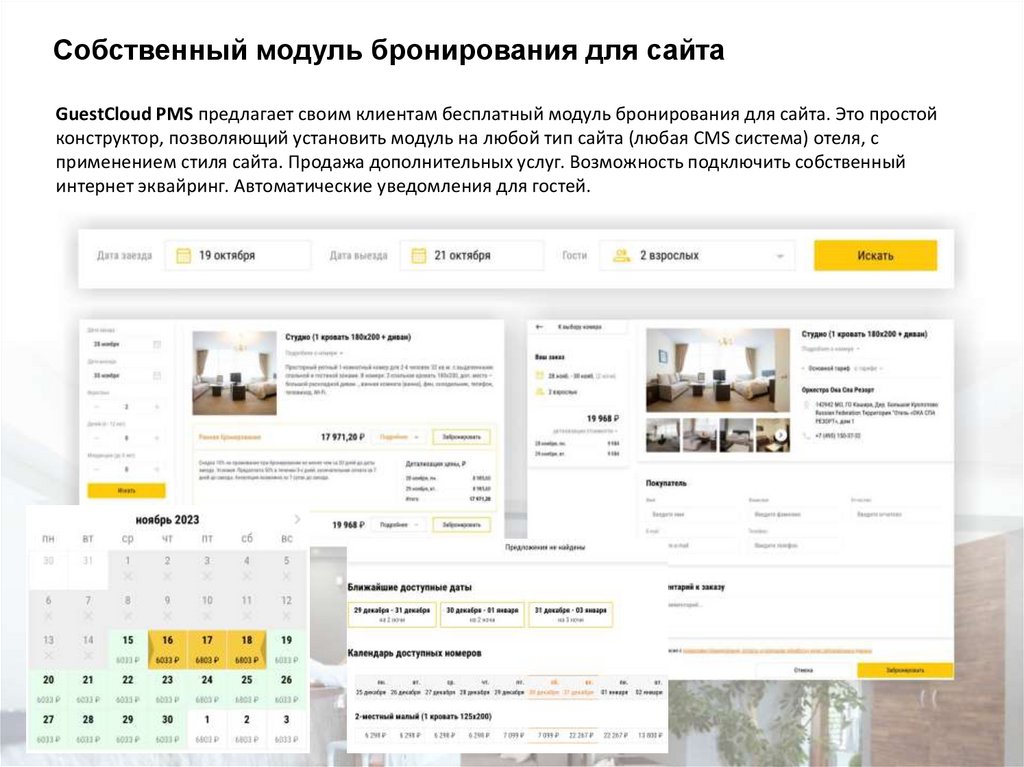1024x767 pixels.
Task: Click the guests icon beside 2 взрослых
Action: (622, 255)
